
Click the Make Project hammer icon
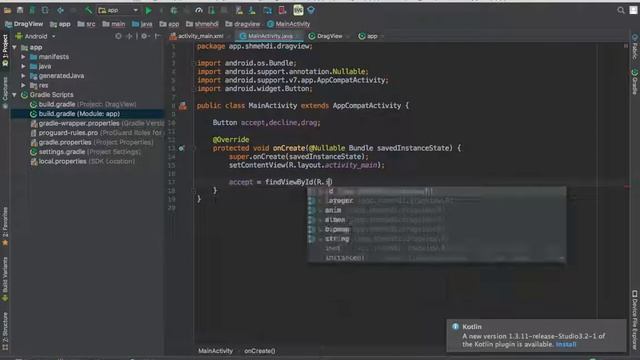(x=88, y=10)
